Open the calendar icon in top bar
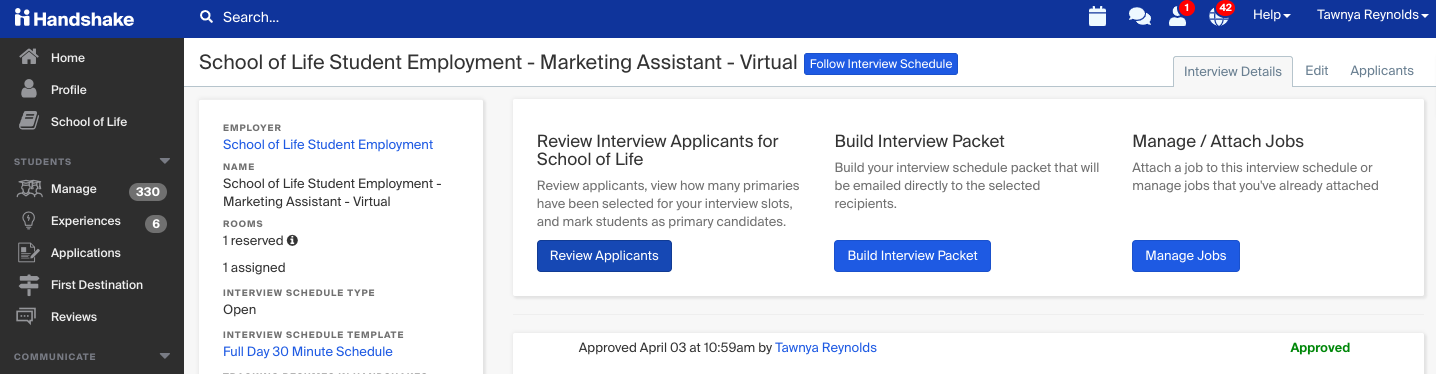1436x374 pixels. pos(1097,16)
